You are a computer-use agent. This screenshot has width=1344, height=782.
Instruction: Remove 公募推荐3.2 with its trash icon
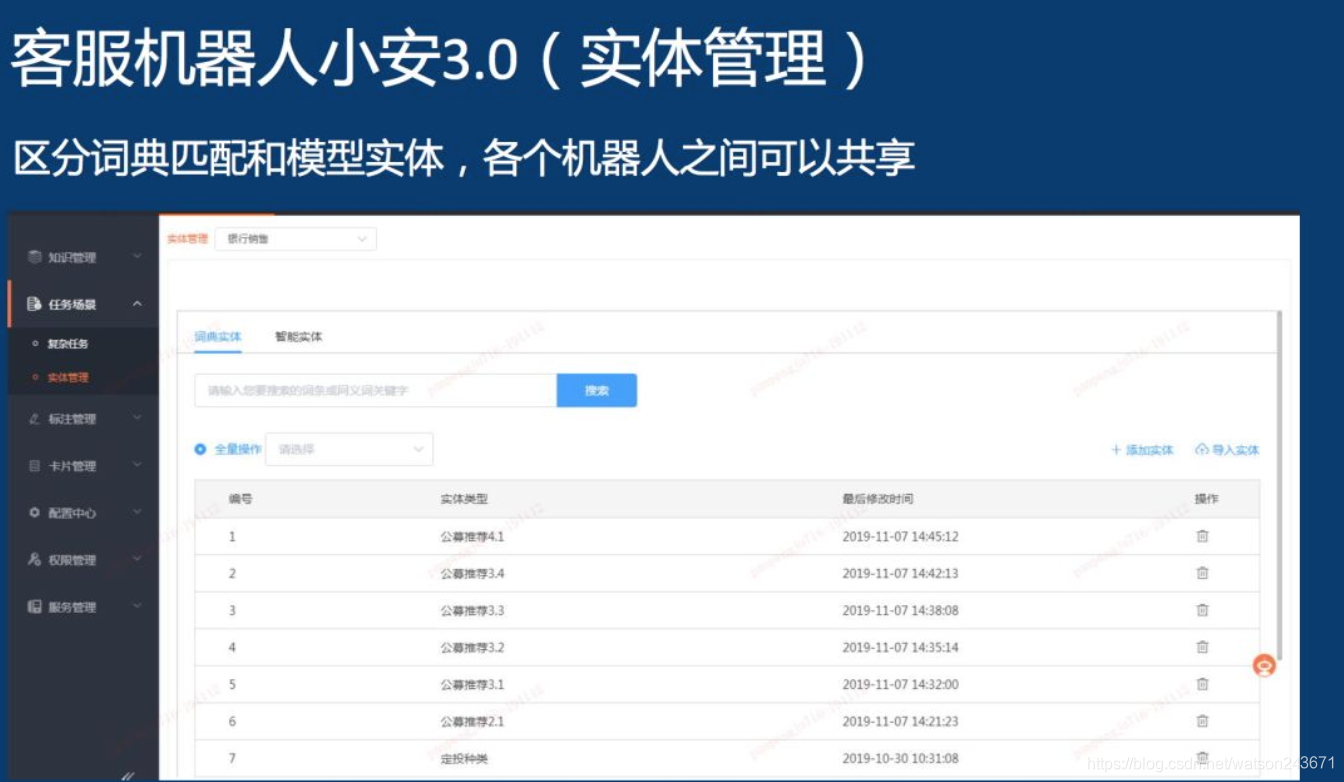1202,647
